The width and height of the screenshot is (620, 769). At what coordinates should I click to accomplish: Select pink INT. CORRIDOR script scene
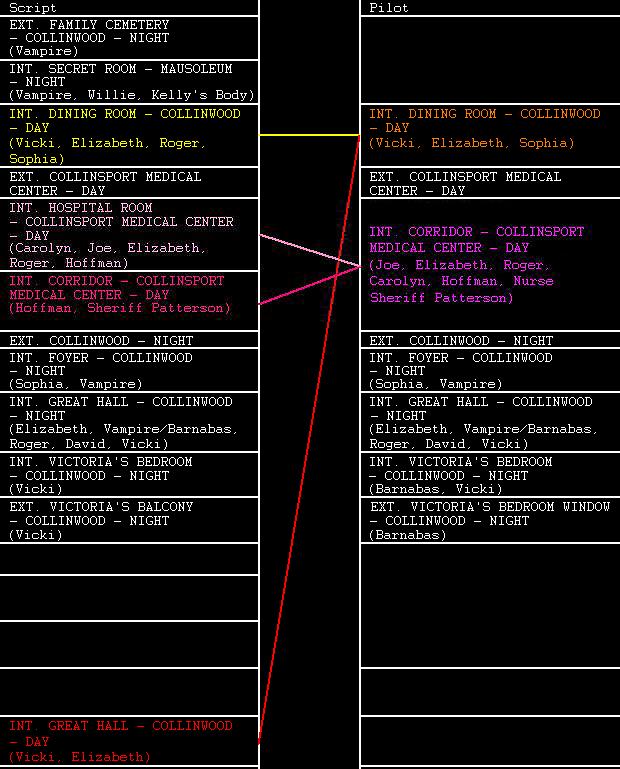click(x=129, y=301)
